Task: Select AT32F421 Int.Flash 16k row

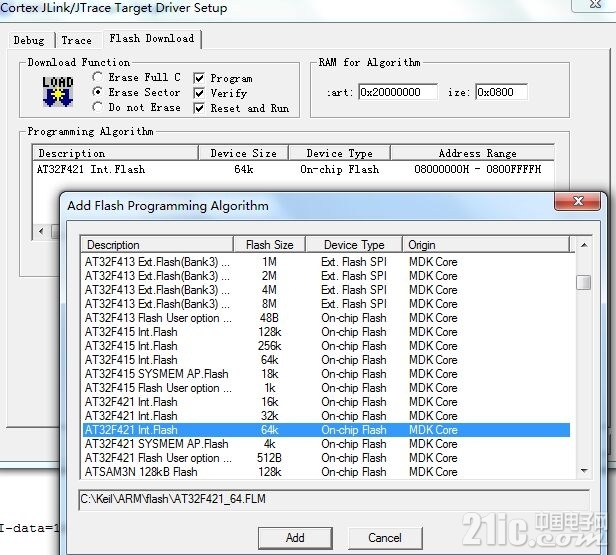Action: [326, 402]
